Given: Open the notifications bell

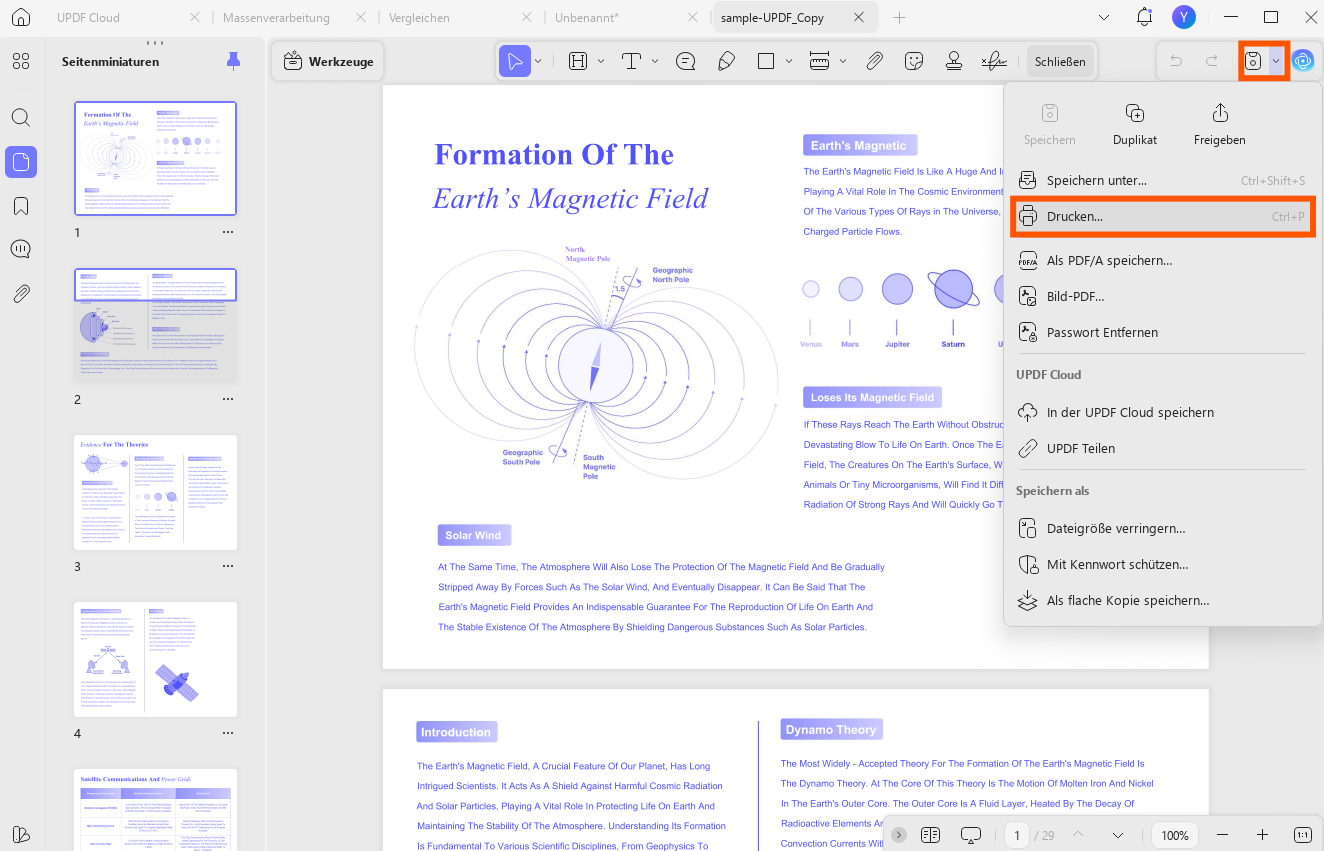Looking at the screenshot, I should tap(1145, 17).
